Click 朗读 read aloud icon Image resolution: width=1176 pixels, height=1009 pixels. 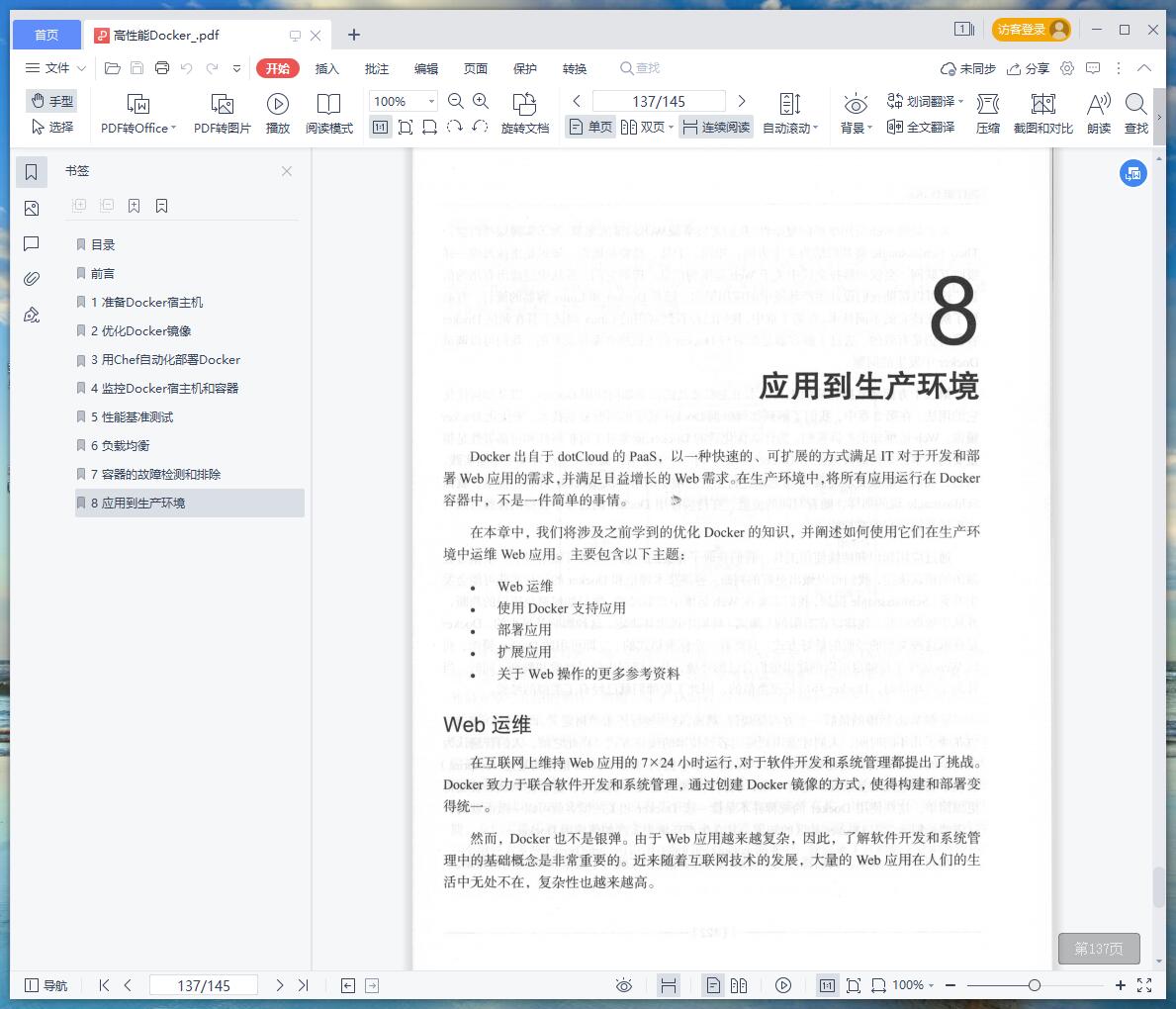(x=1099, y=114)
